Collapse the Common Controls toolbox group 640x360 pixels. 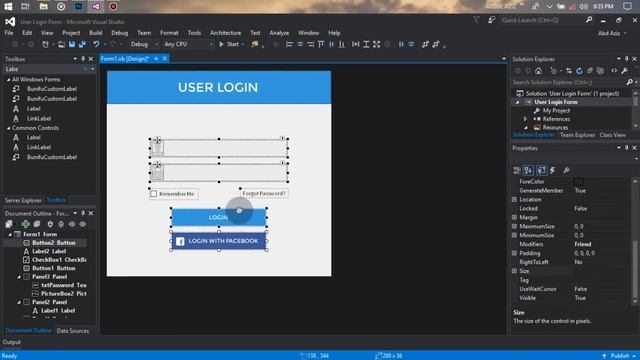click(x=8, y=128)
